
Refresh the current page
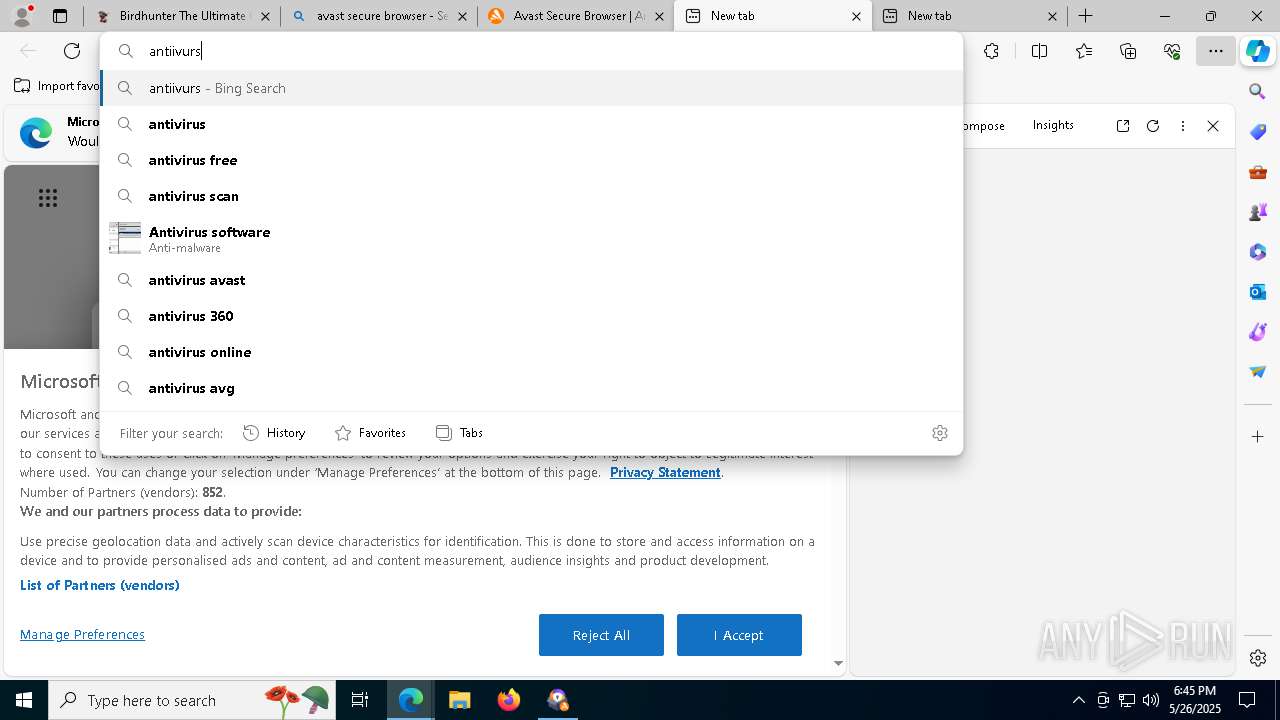[72, 51]
